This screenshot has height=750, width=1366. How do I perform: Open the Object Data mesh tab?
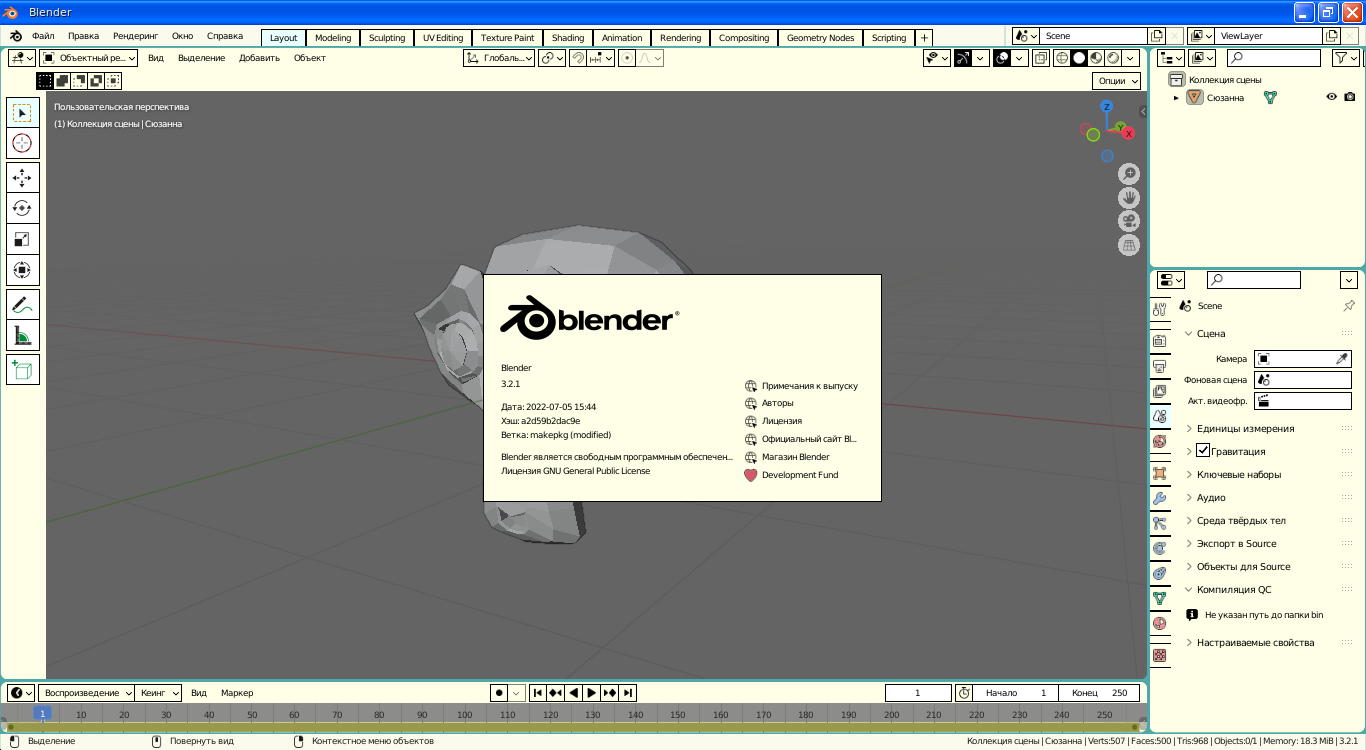[1159, 598]
